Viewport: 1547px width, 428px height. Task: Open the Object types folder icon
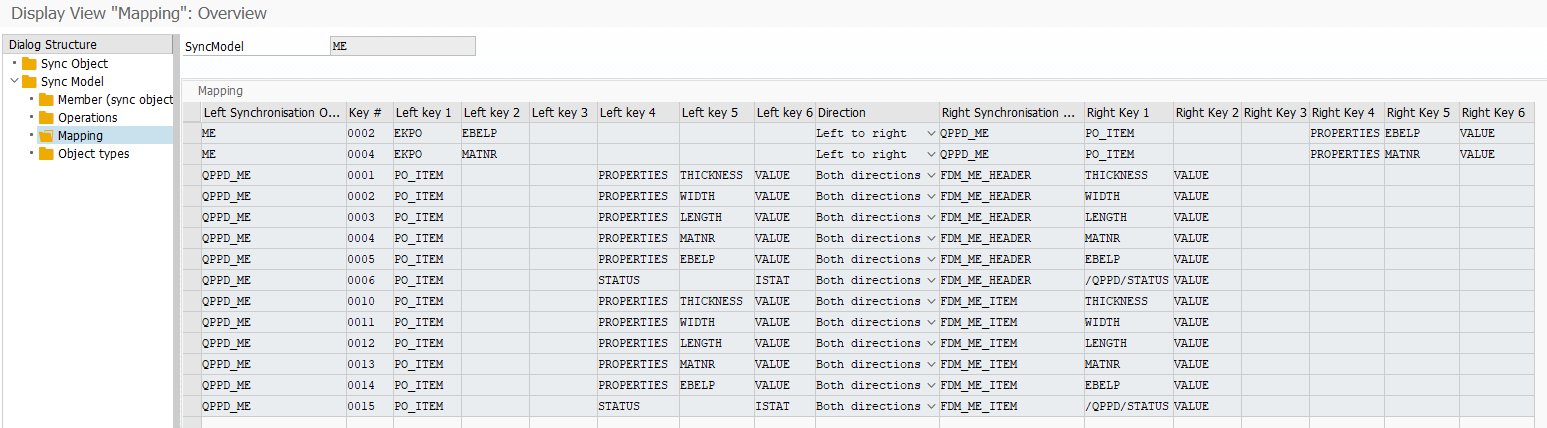tap(46, 154)
